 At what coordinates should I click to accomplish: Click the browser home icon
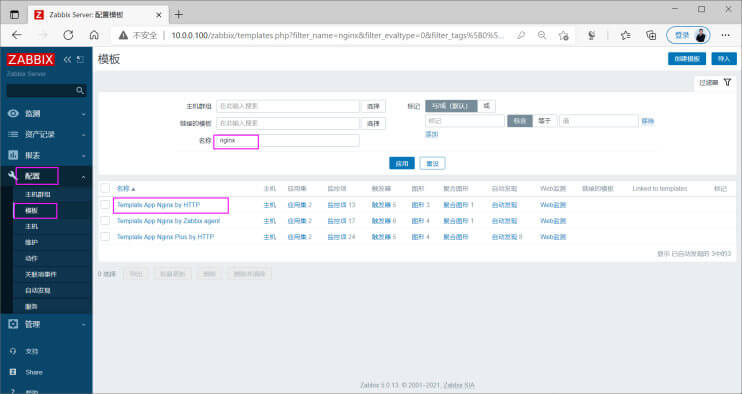pyautogui.click(x=94, y=35)
